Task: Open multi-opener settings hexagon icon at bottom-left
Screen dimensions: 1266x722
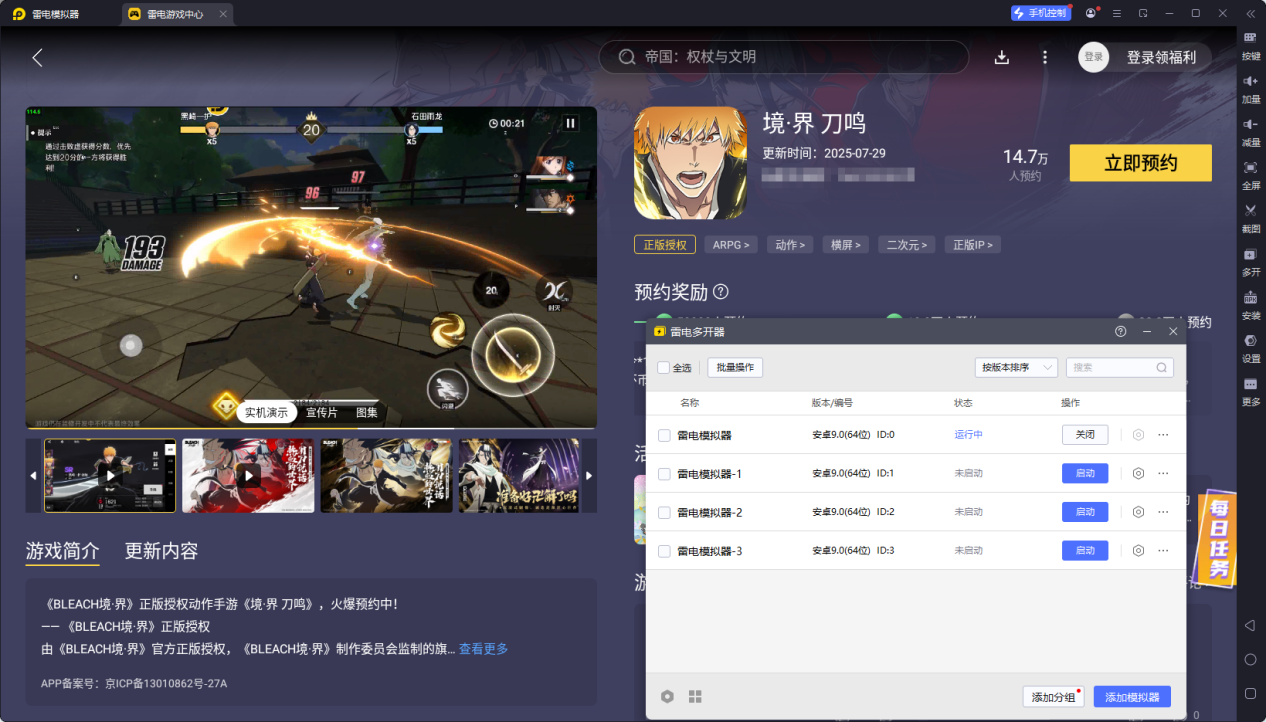Action: (x=667, y=696)
